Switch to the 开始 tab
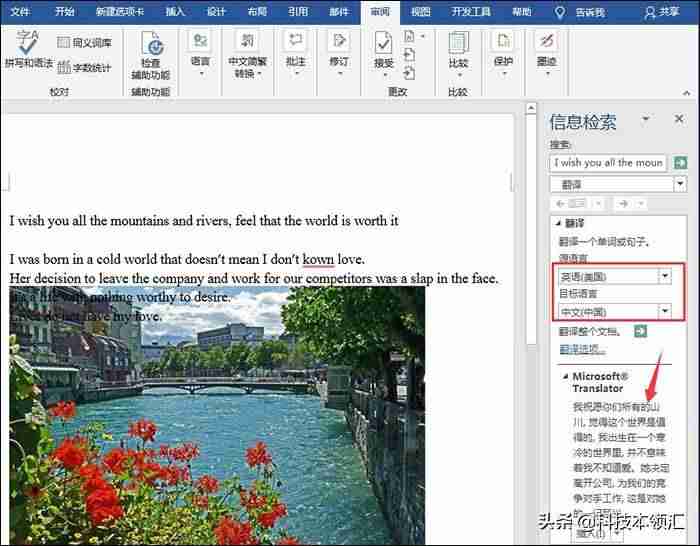 tap(65, 12)
